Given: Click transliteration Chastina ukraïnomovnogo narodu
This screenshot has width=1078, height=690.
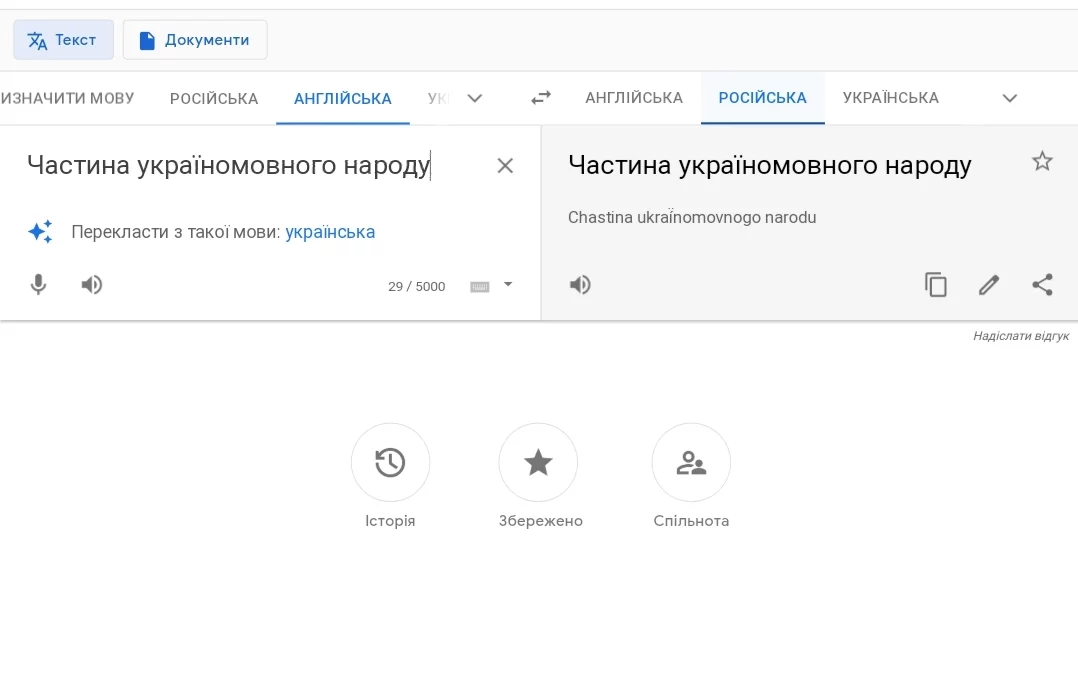Looking at the screenshot, I should point(692,217).
